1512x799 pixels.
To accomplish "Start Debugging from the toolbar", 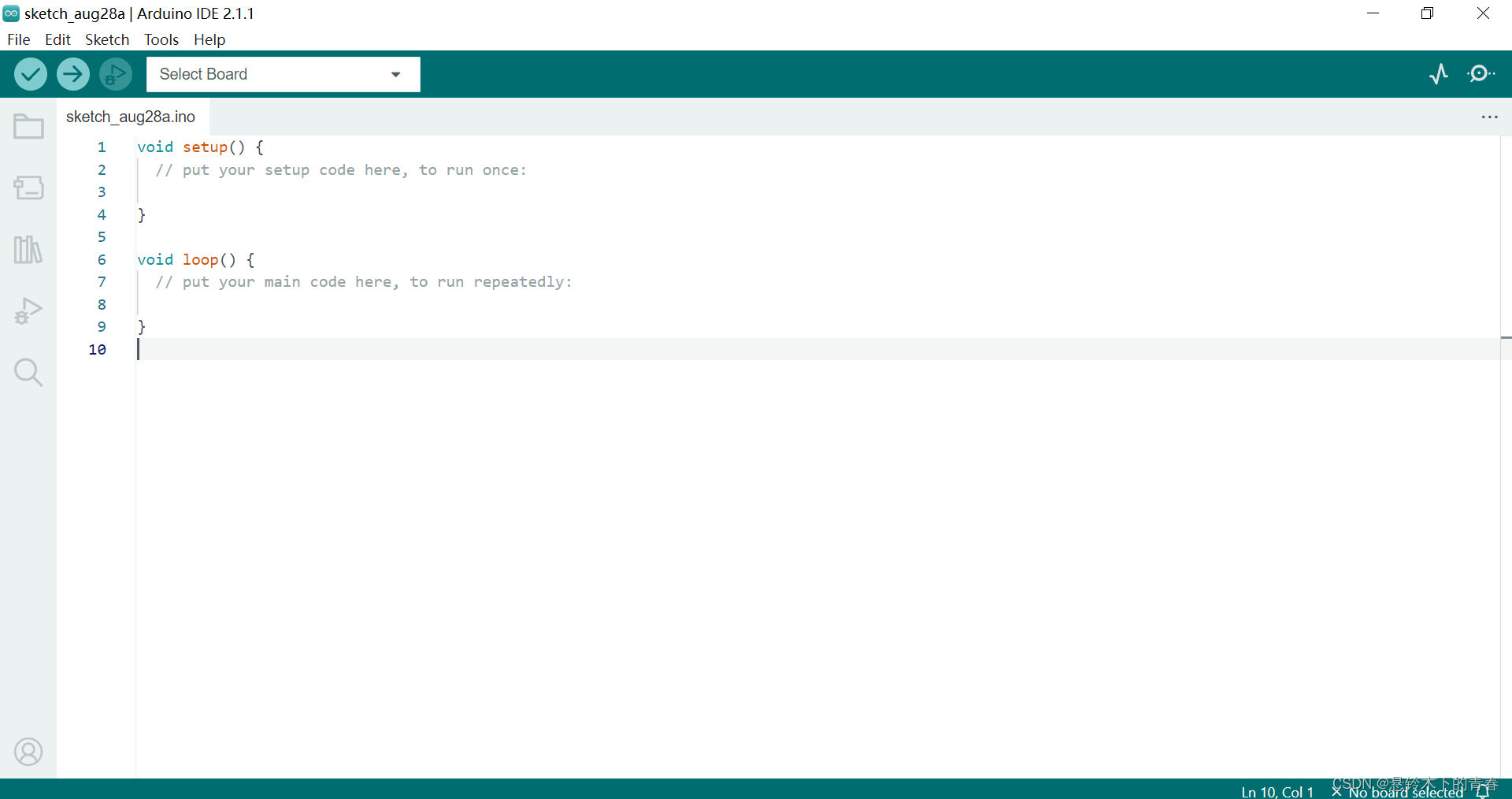I will (x=116, y=74).
